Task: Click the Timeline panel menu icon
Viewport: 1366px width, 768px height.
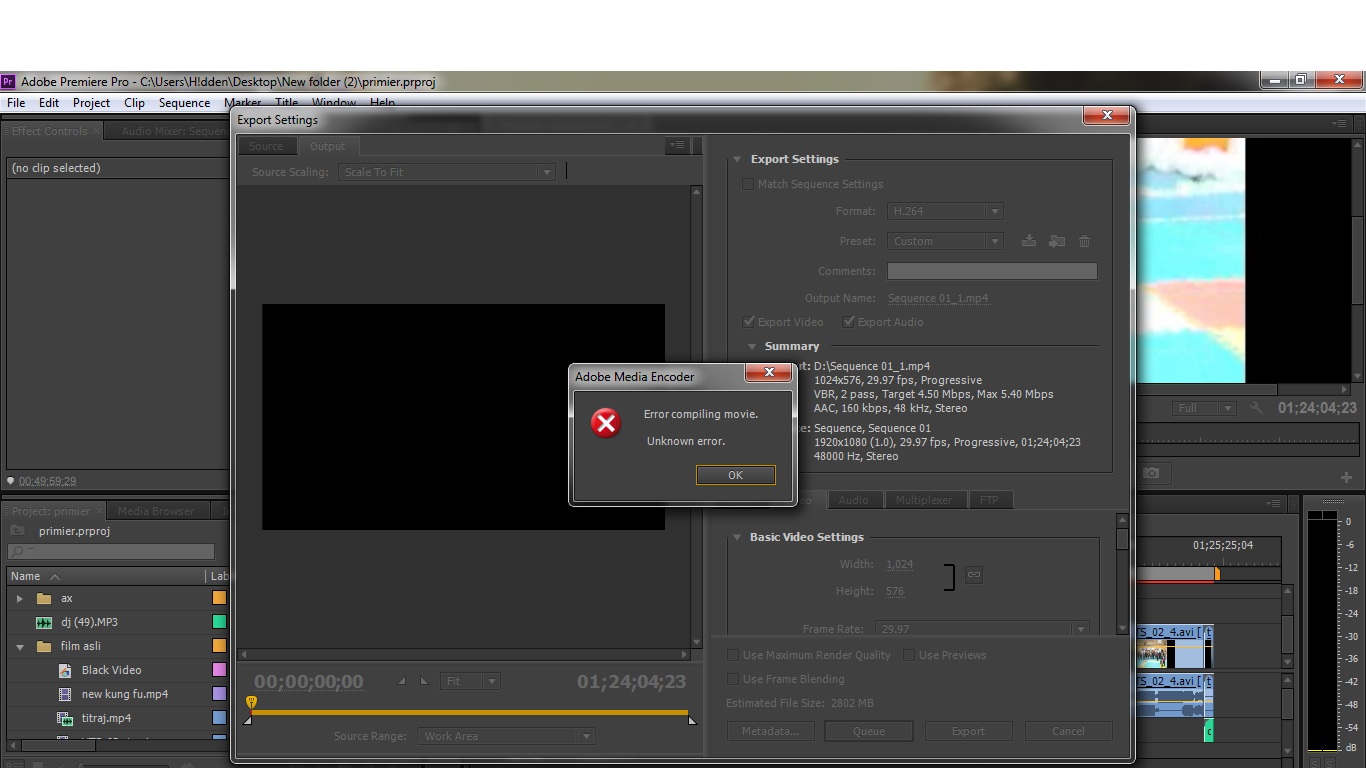Action: pos(1273,503)
